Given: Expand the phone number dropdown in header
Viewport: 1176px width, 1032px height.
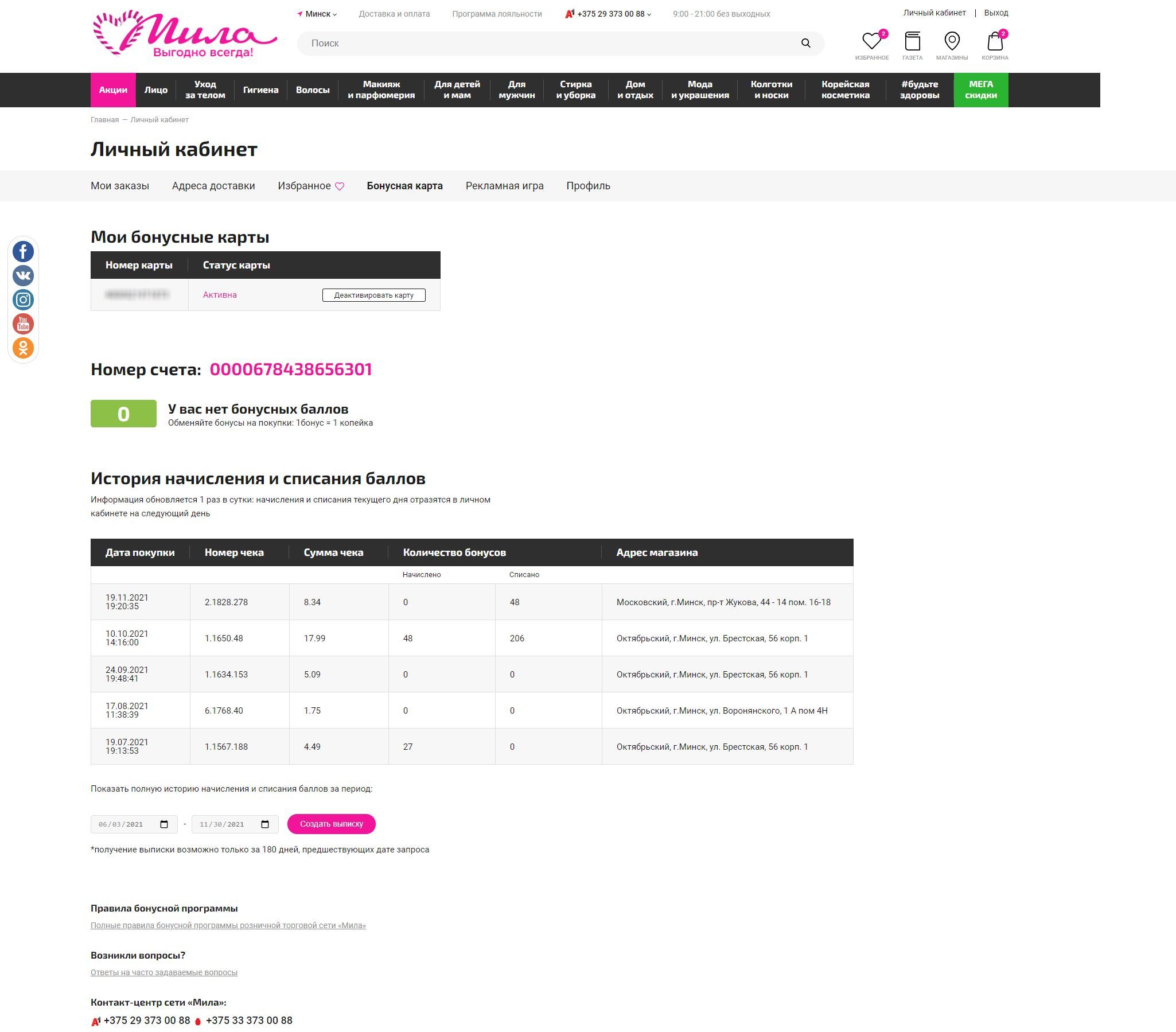Looking at the screenshot, I should 648,14.
